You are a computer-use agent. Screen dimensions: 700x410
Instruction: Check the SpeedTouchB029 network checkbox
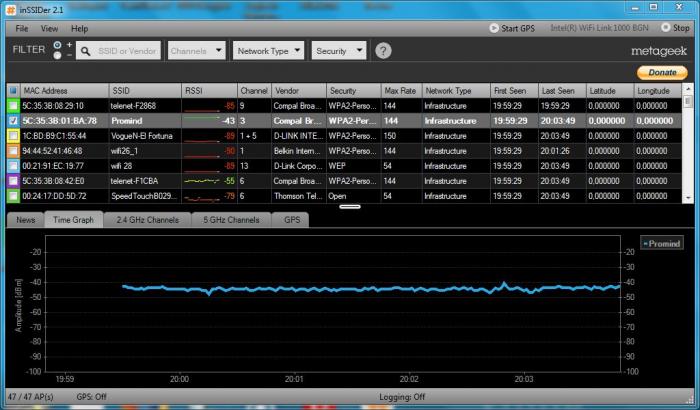click(13, 196)
